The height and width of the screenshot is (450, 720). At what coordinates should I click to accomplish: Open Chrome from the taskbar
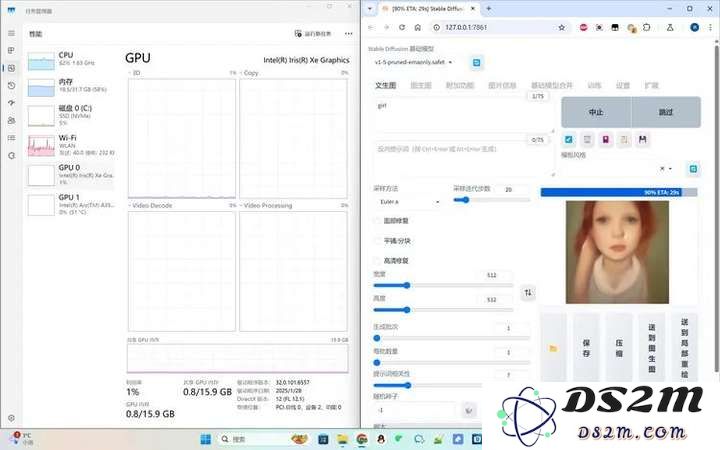[x=362, y=439]
